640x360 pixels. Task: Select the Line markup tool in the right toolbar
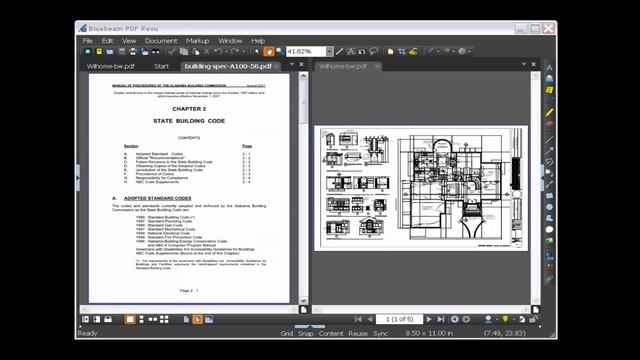click(549, 140)
